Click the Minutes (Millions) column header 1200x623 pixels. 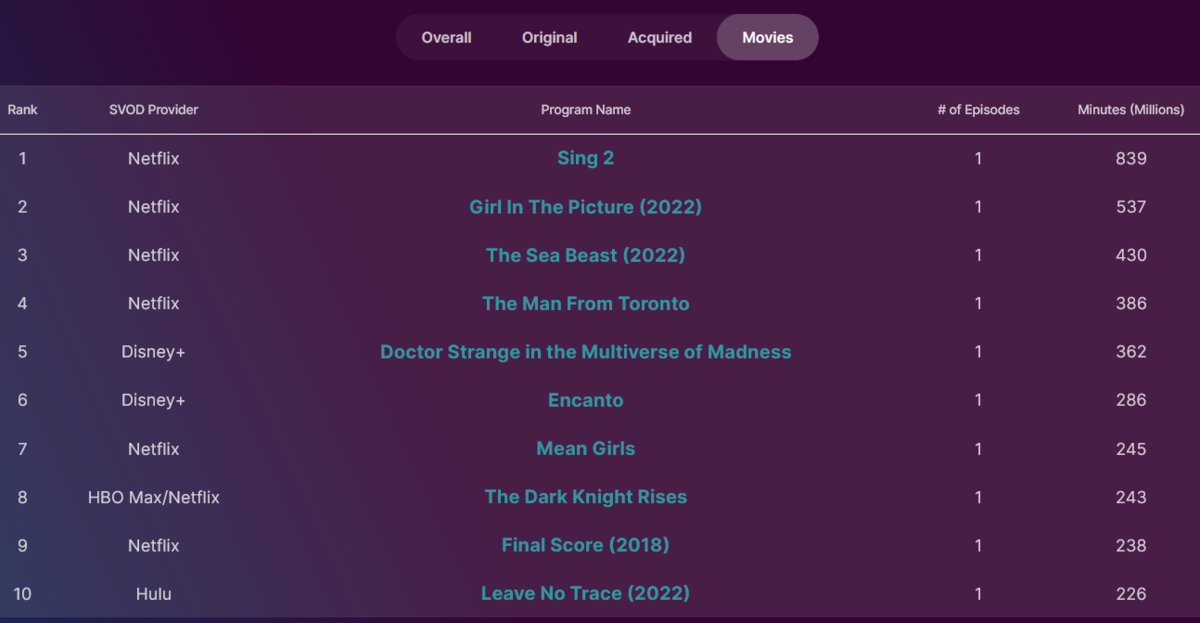click(1131, 110)
